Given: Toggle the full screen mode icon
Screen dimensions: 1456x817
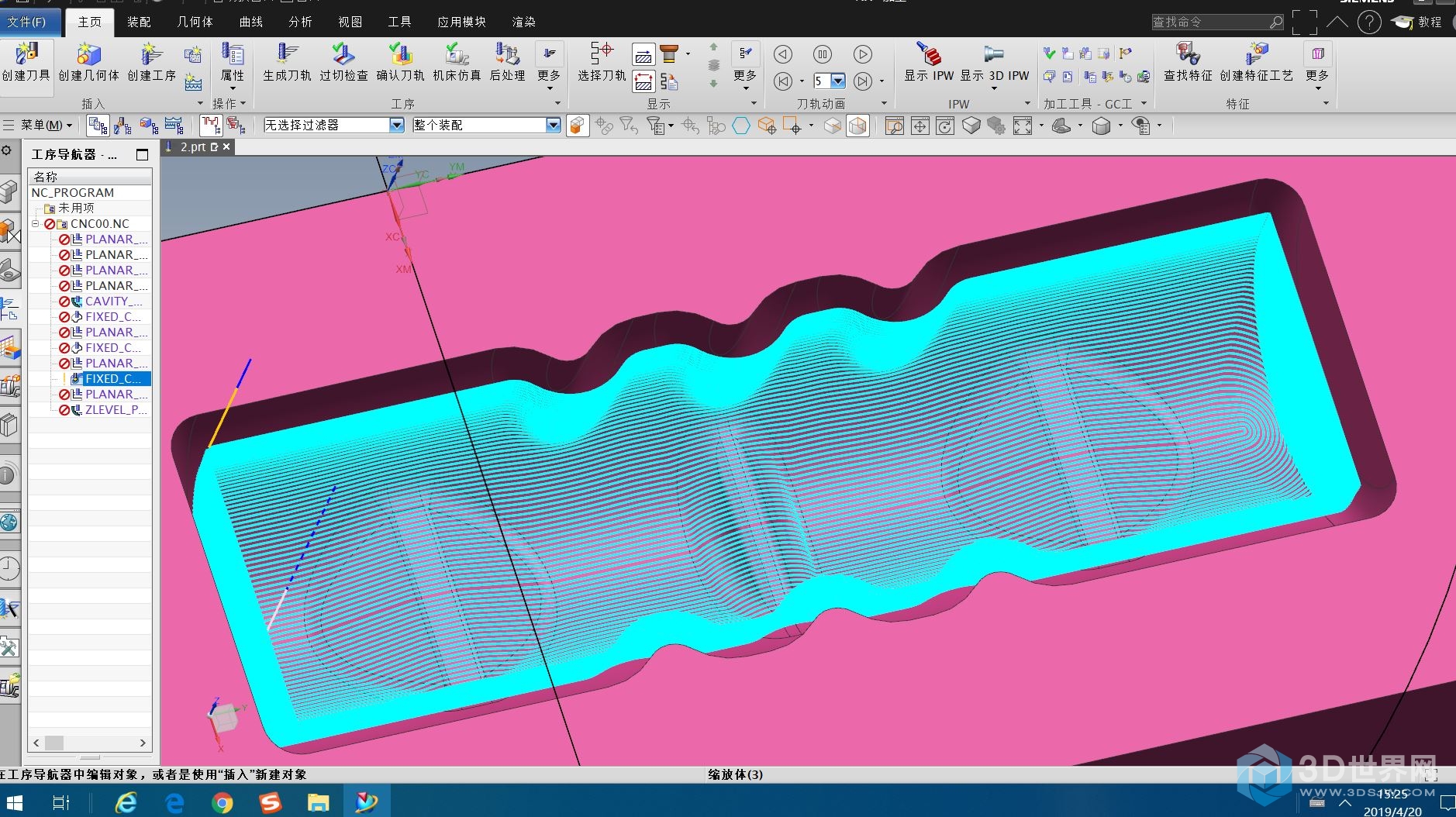Looking at the screenshot, I should pyautogui.click(x=1304, y=22).
